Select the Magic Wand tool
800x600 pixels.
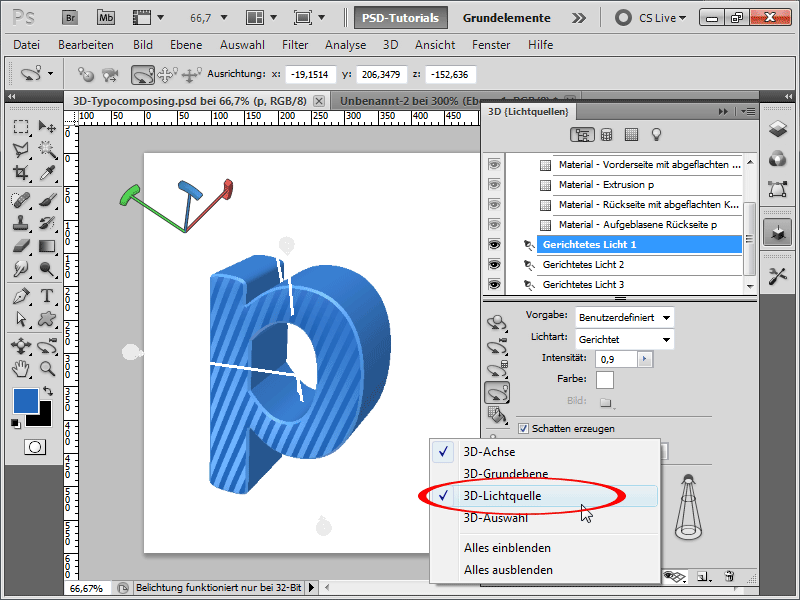click(x=47, y=149)
